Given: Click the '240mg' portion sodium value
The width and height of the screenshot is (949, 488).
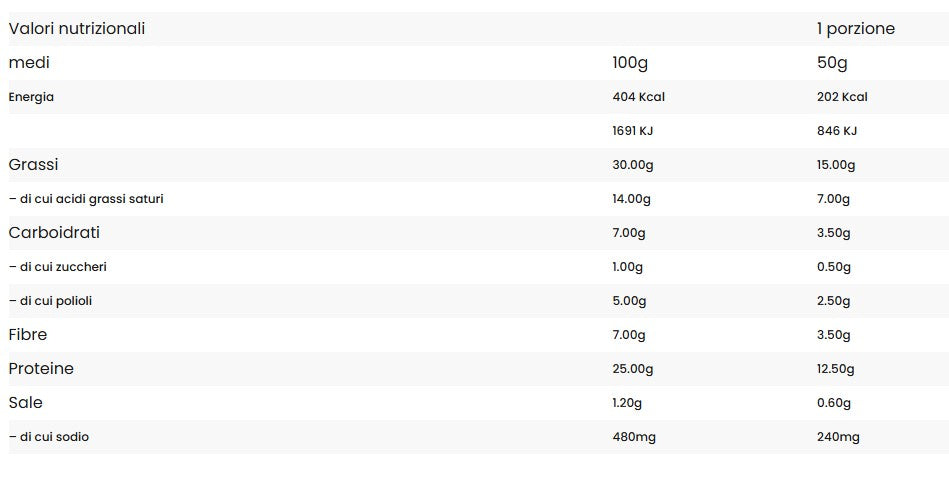Looking at the screenshot, I should point(838,437).
